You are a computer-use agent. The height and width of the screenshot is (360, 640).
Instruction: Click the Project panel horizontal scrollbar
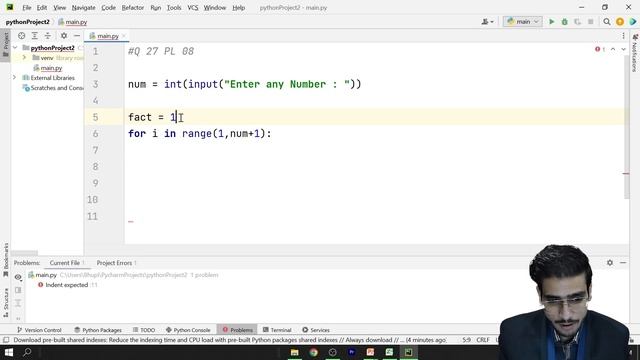(x=24, y=253)
